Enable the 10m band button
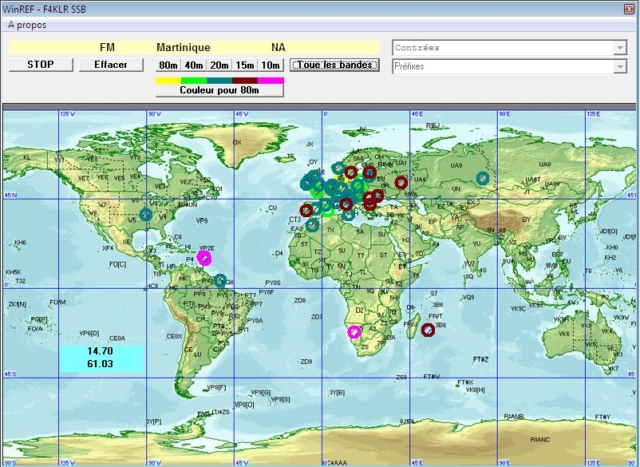640x467 pixels. coord(271,65)
